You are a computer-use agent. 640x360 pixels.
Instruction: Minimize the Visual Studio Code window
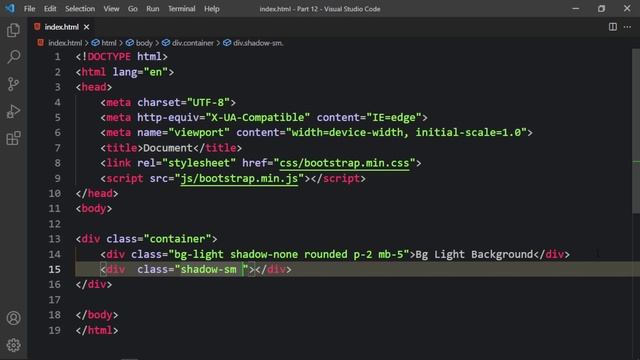point(576,9)
